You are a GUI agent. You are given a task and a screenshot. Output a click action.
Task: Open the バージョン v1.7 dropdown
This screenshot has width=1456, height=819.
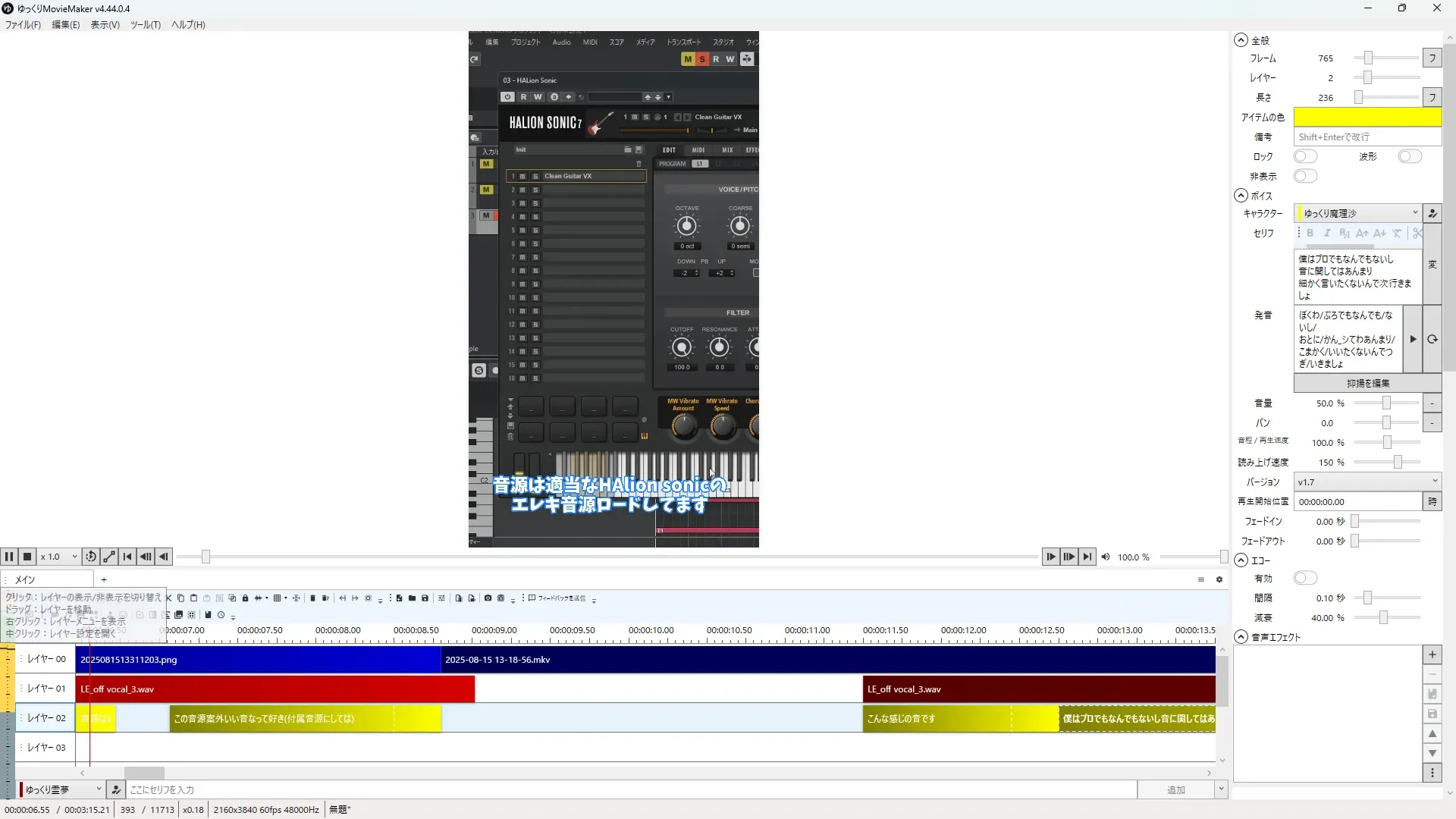click(1367, 482)
